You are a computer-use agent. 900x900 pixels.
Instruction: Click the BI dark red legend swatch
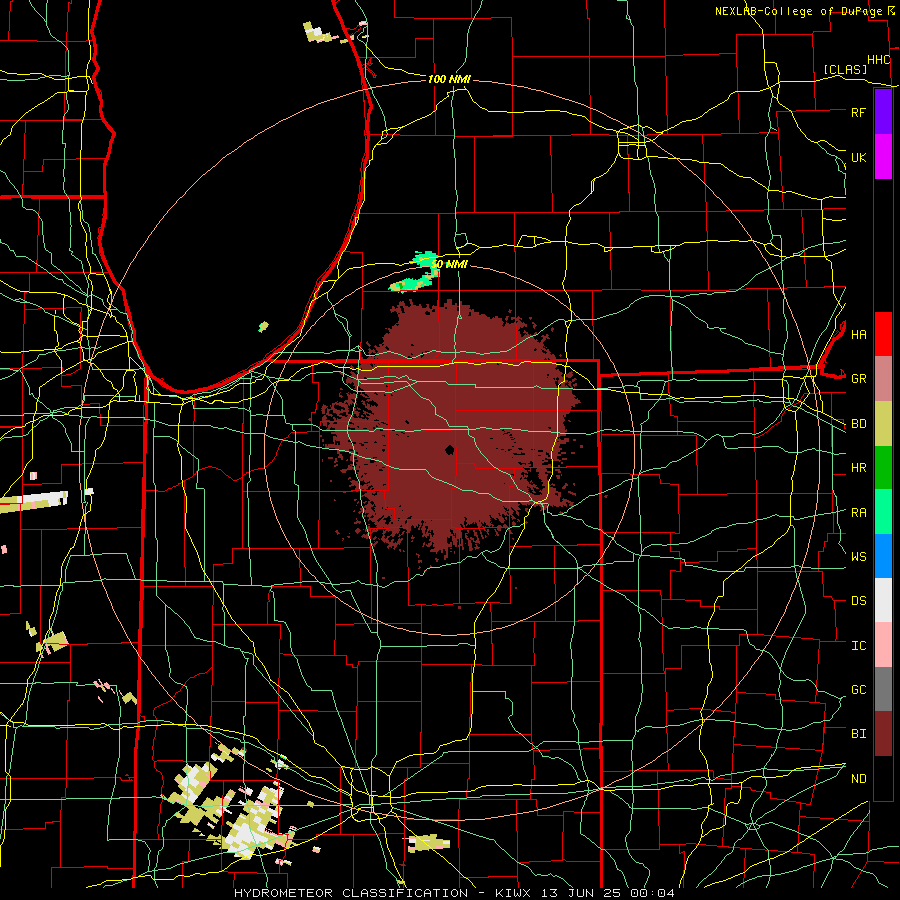pyautogui.click(x=883, y=734)
